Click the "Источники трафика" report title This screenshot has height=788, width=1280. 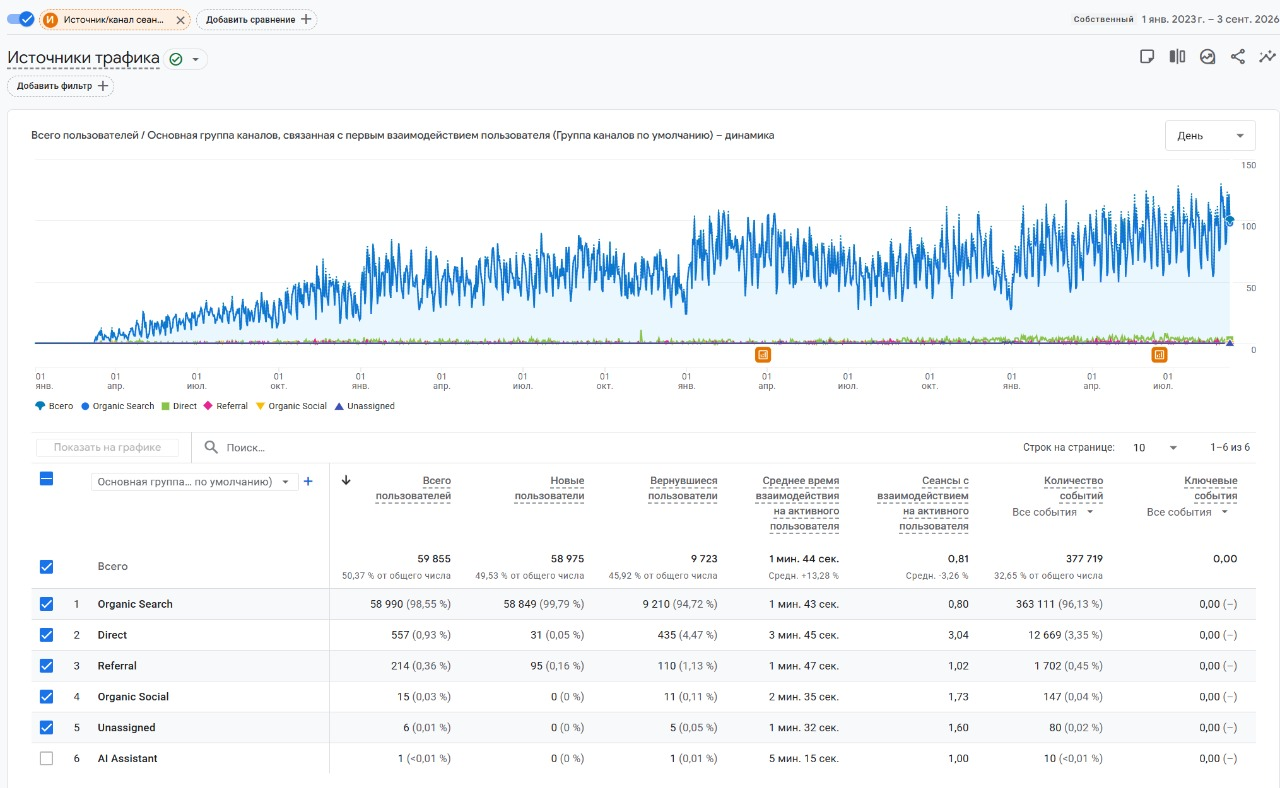[x=83, y=58]
